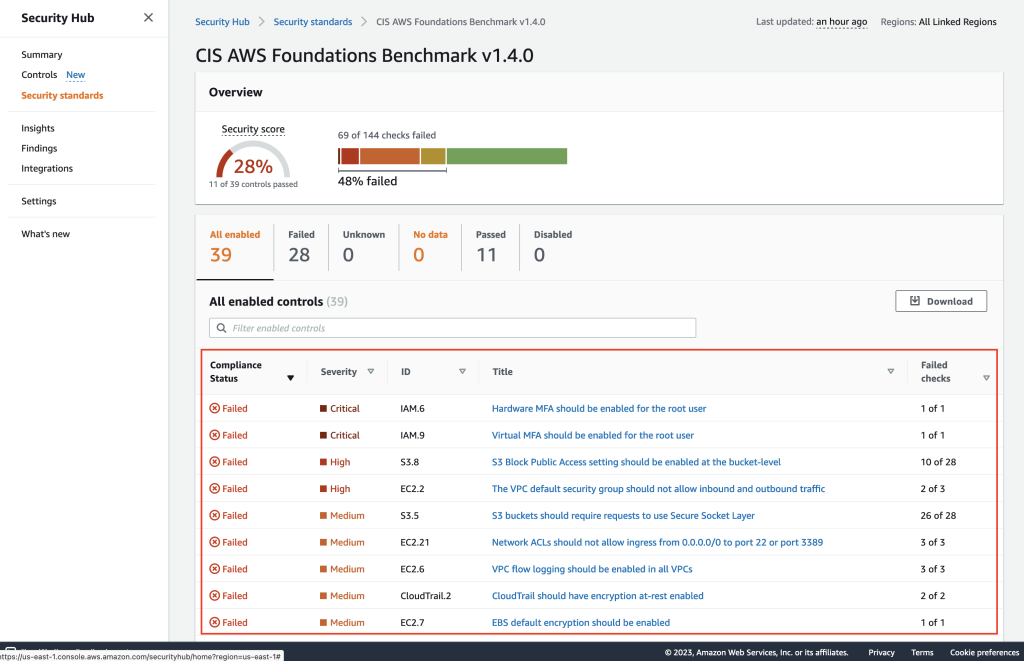1024x661 pixels.
Task: Click the Failed status icon for S3.5
Action: (214, 515)
